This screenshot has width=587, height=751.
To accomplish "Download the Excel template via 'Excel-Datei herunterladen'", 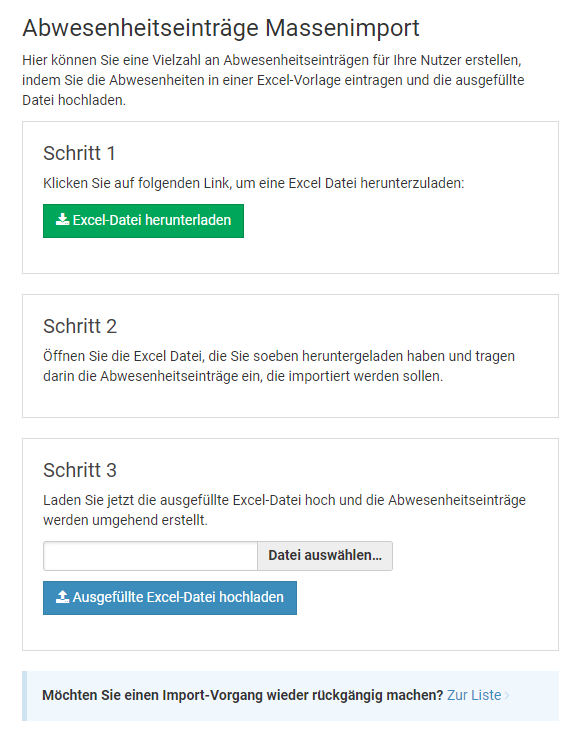I will pyautogui.click(x=143, y=221).
